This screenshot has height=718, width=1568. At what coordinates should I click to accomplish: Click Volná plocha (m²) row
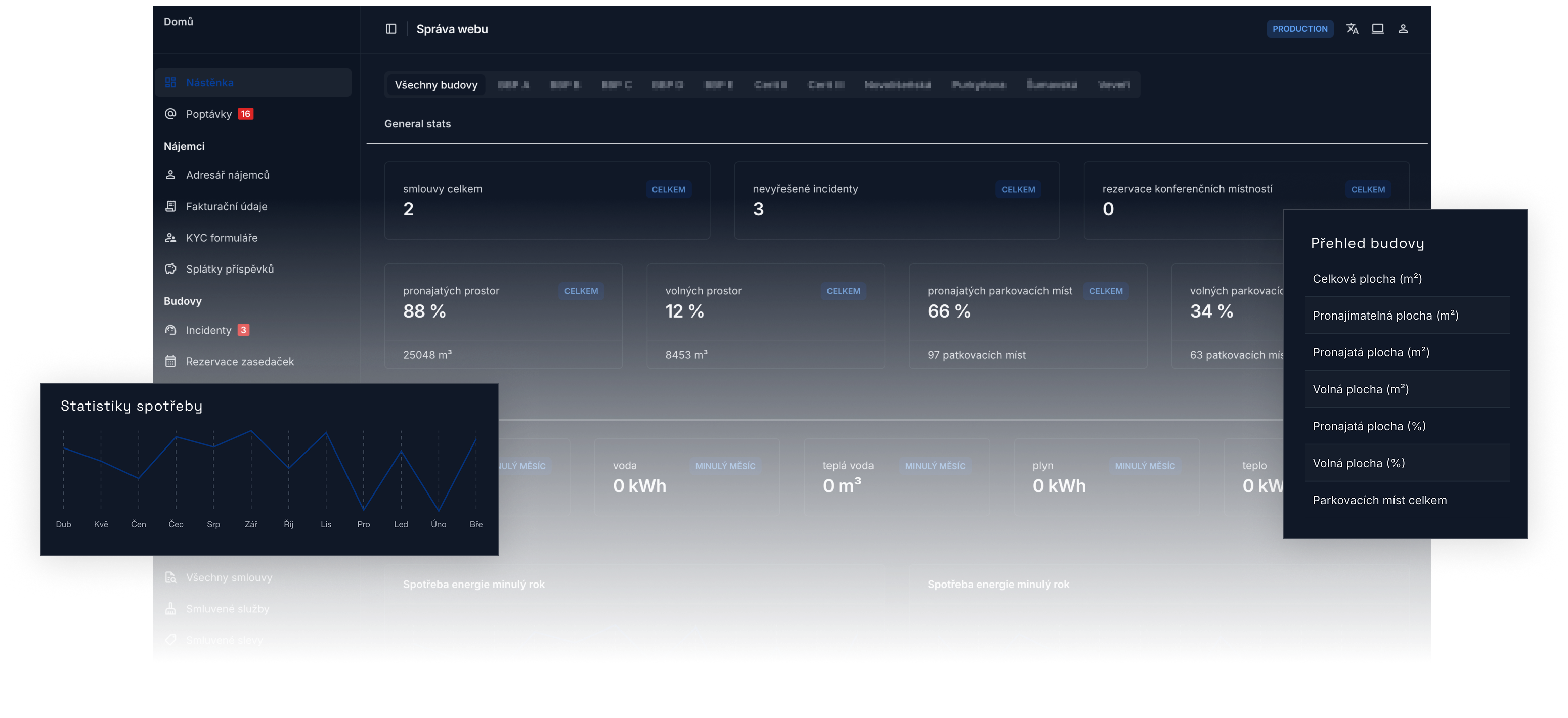pos(1407,389)
